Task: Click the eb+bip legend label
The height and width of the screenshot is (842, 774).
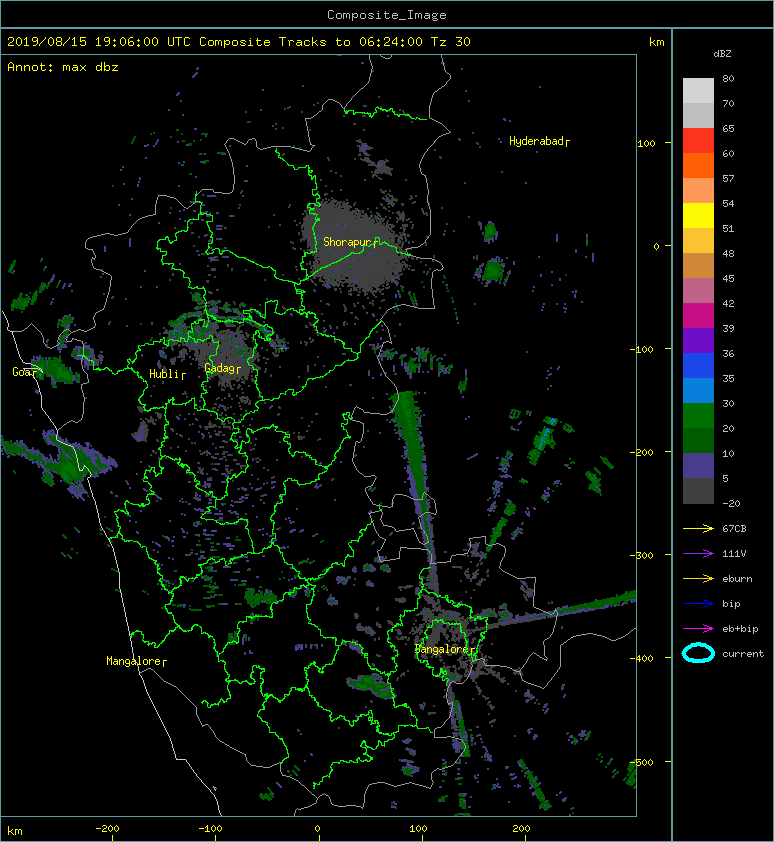Action: [740, 629]
